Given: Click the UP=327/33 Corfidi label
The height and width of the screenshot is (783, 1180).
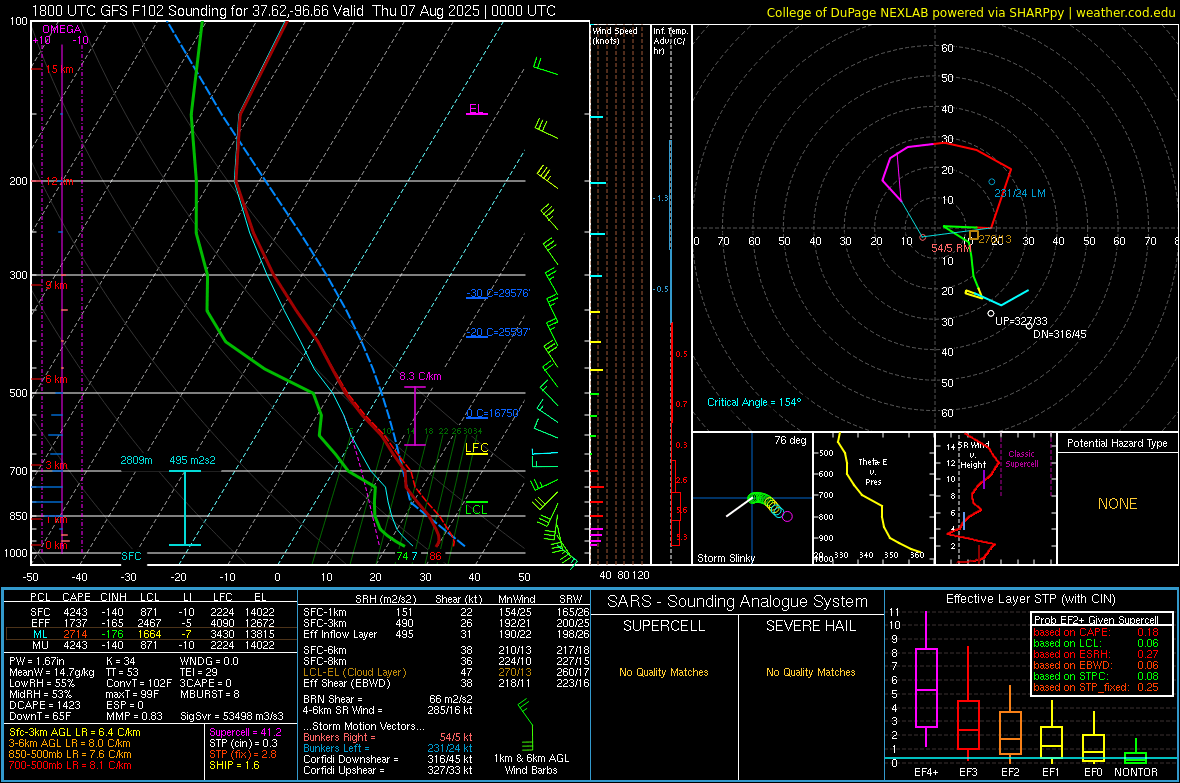Looking at the screenshot, I should [x=1021, y=321].
